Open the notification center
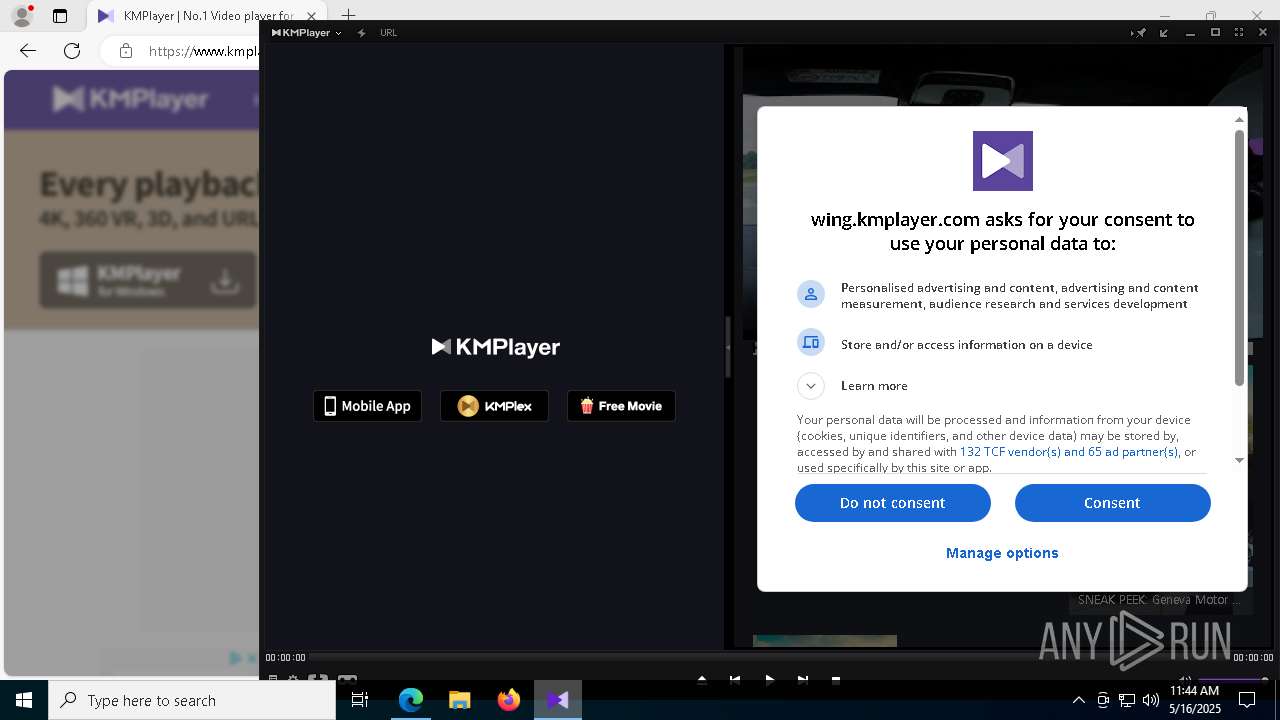Image resolution: width=1280 pixels, height=720 pixels. pyautogui.click(x=1248, y=700)
